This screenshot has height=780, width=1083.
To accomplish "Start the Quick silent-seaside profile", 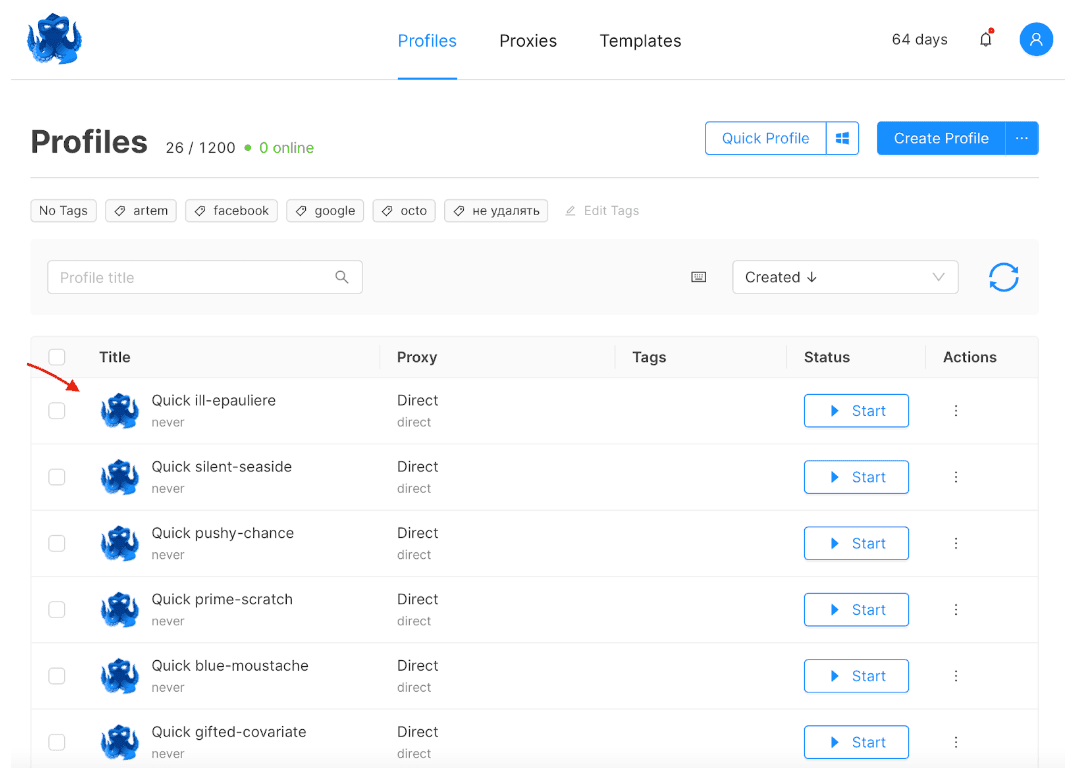I will pyautogui.click(x=856, y=477).
